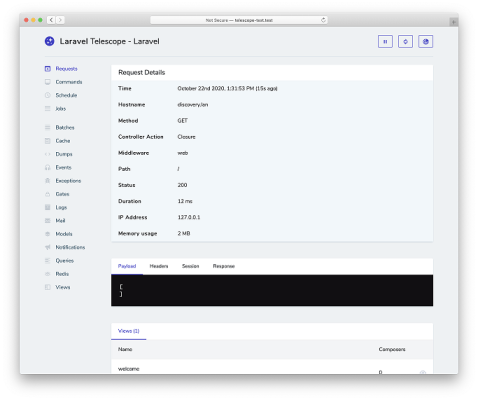Click the Commands sidebar icon
Image resolution: width=478 pixels, height=400 pixels.
click(x=48, y=82)
